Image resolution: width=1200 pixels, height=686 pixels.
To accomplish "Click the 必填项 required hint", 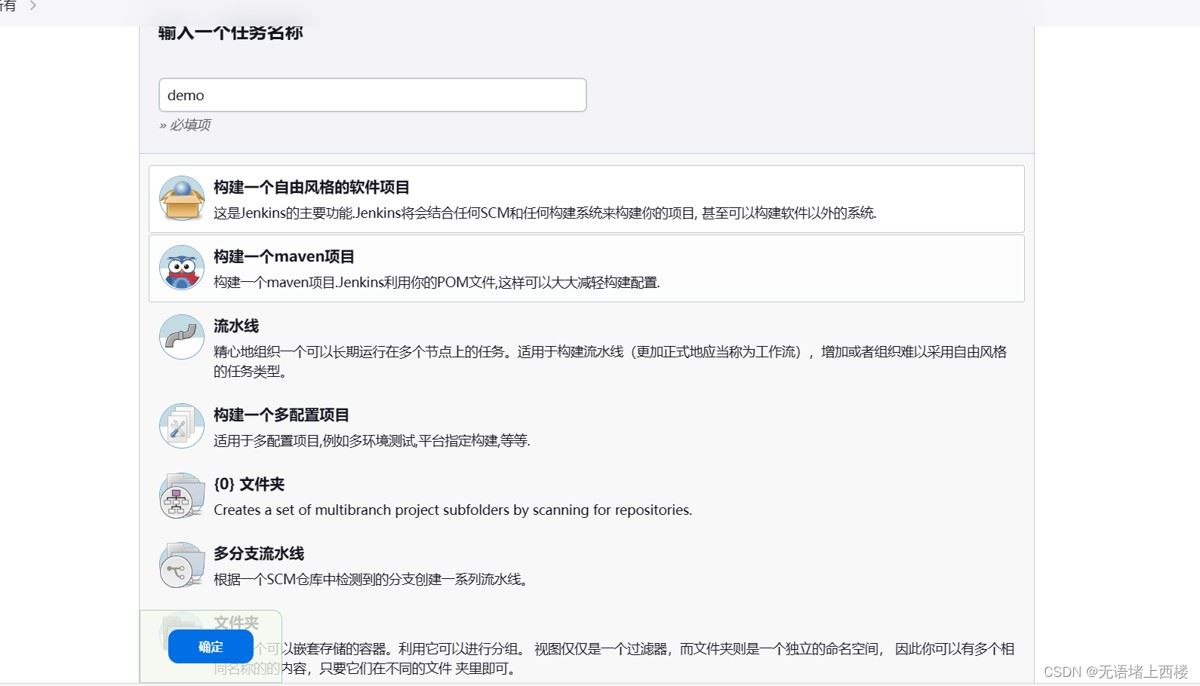I will pos(185,125).
